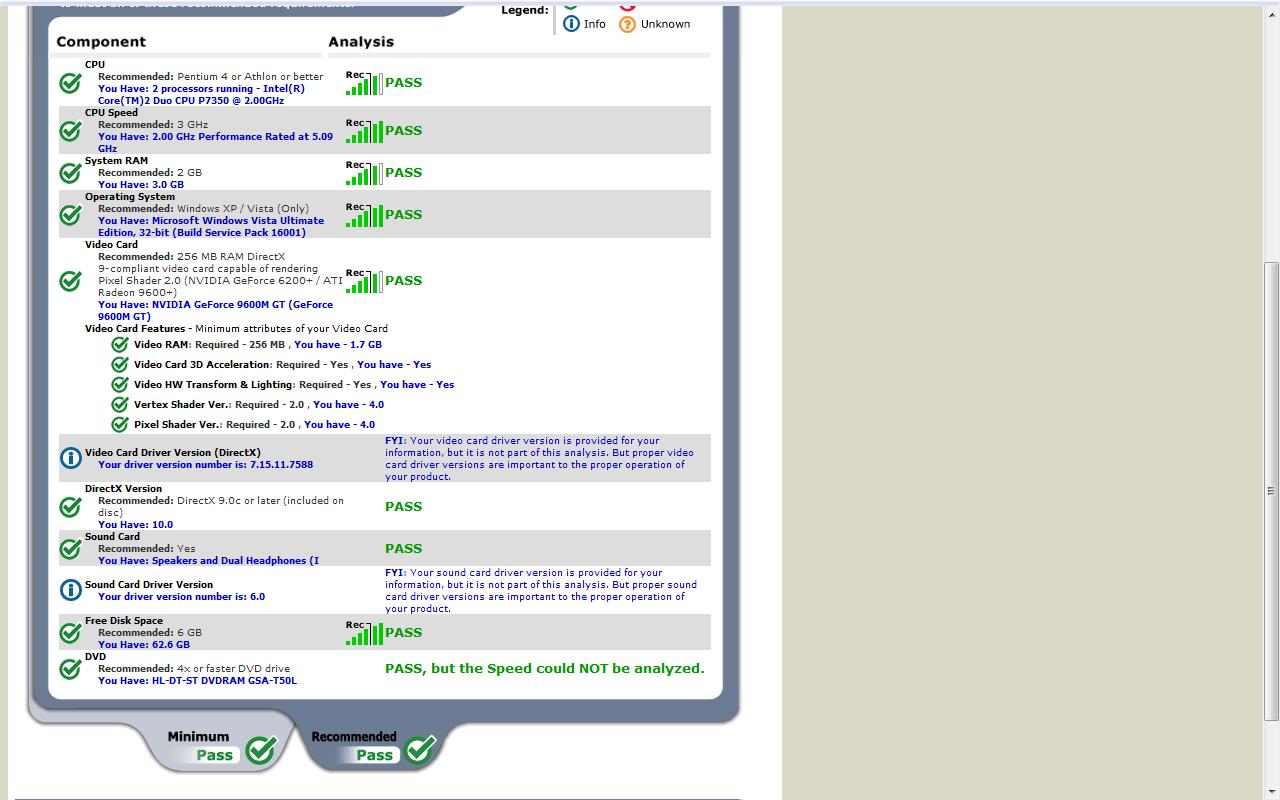Click the page's vertical scrollbar thumb
1280x800 pixels.
point(1272,491)
